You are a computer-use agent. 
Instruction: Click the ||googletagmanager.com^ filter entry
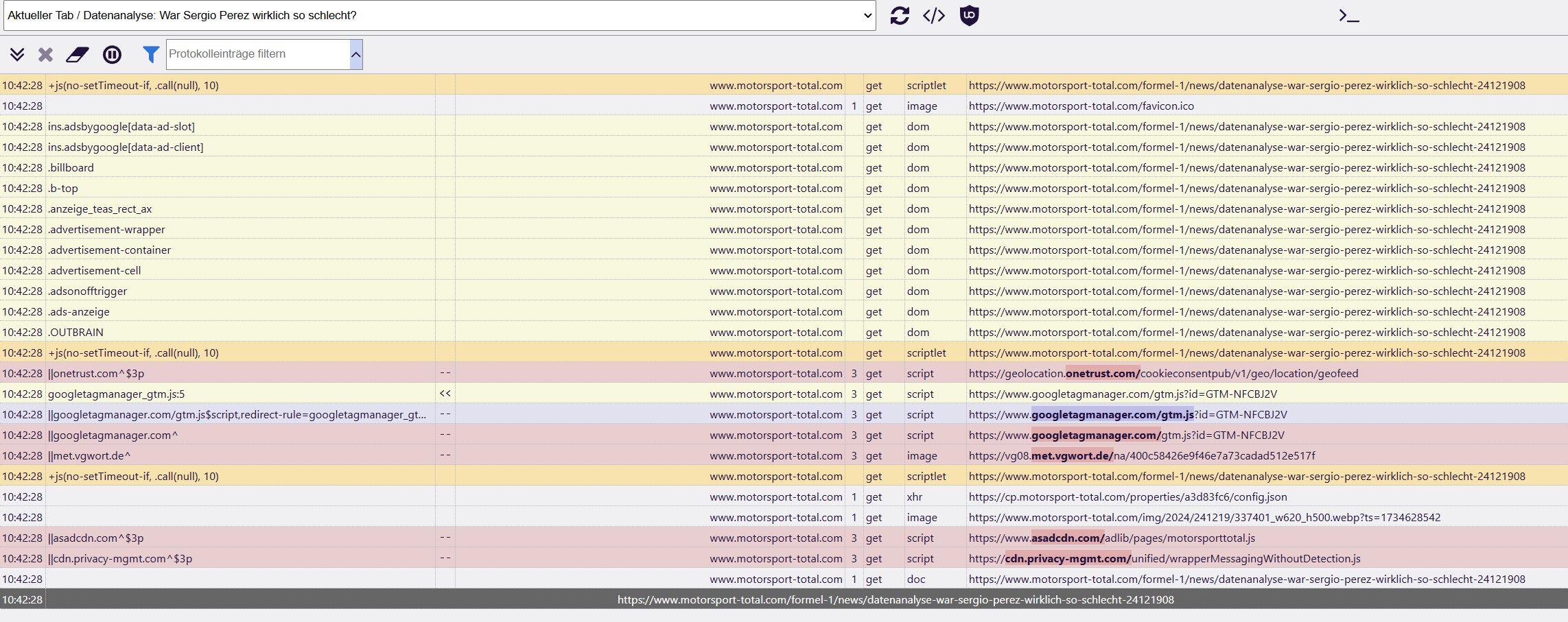pyautogui.click(x=113, y=435)
